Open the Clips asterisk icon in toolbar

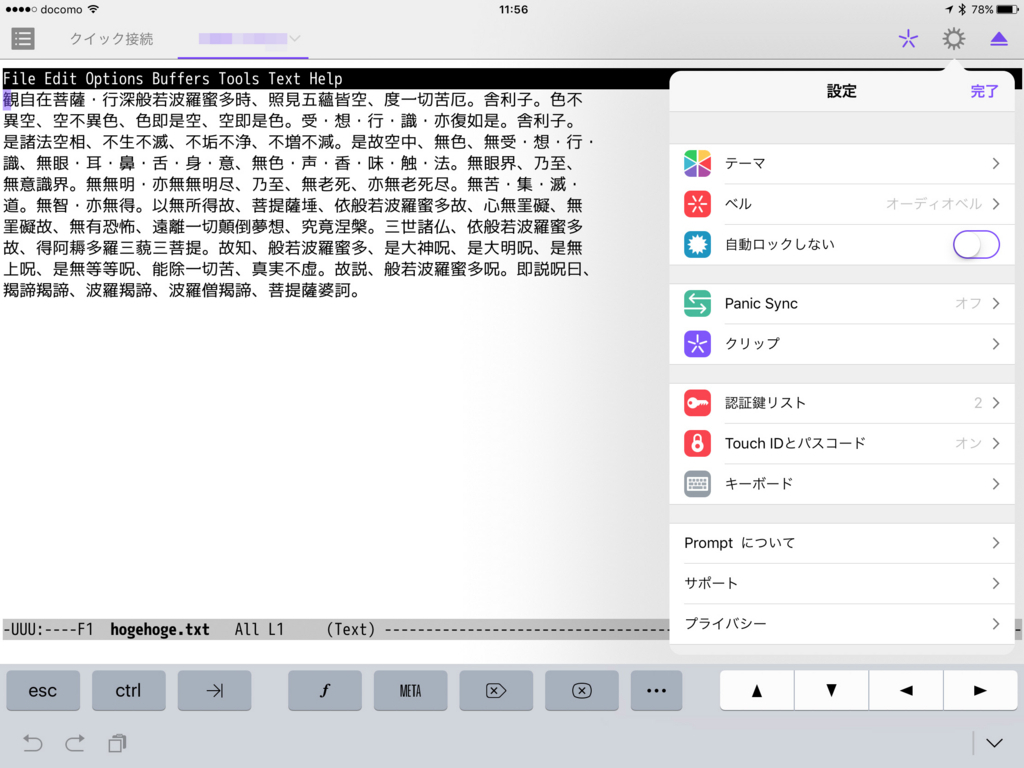pyautogui.click(x=908, y=39)
